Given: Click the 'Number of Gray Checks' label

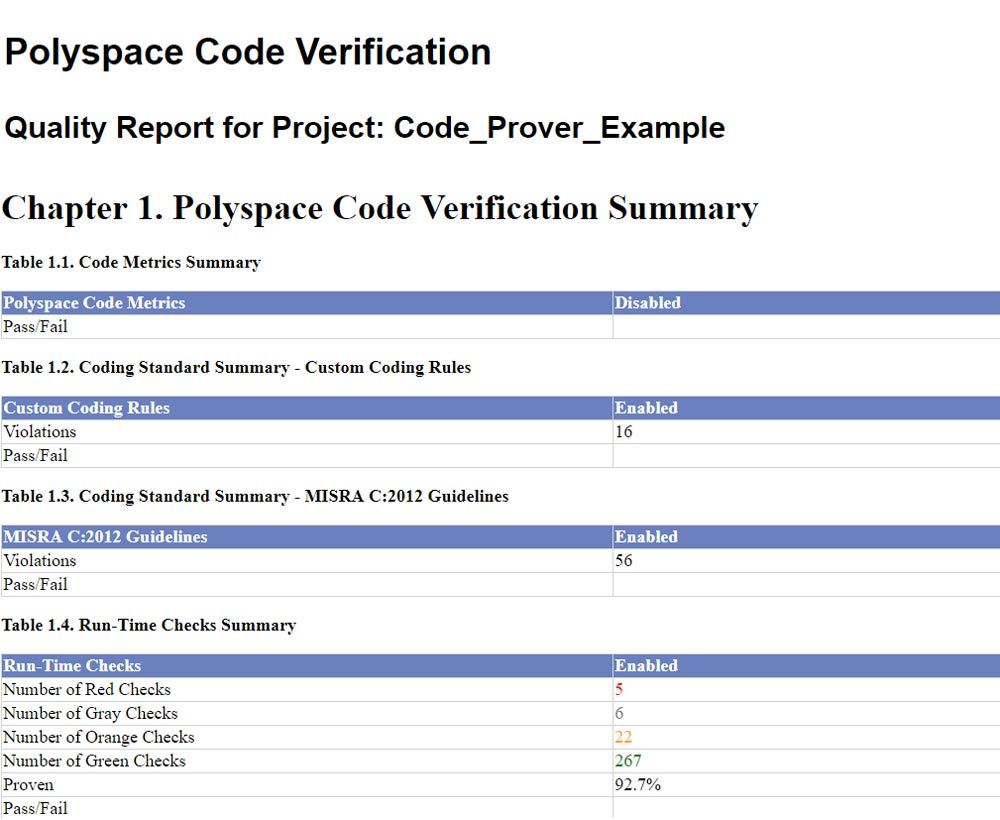Looking at the screenshot, I should 90,713.
